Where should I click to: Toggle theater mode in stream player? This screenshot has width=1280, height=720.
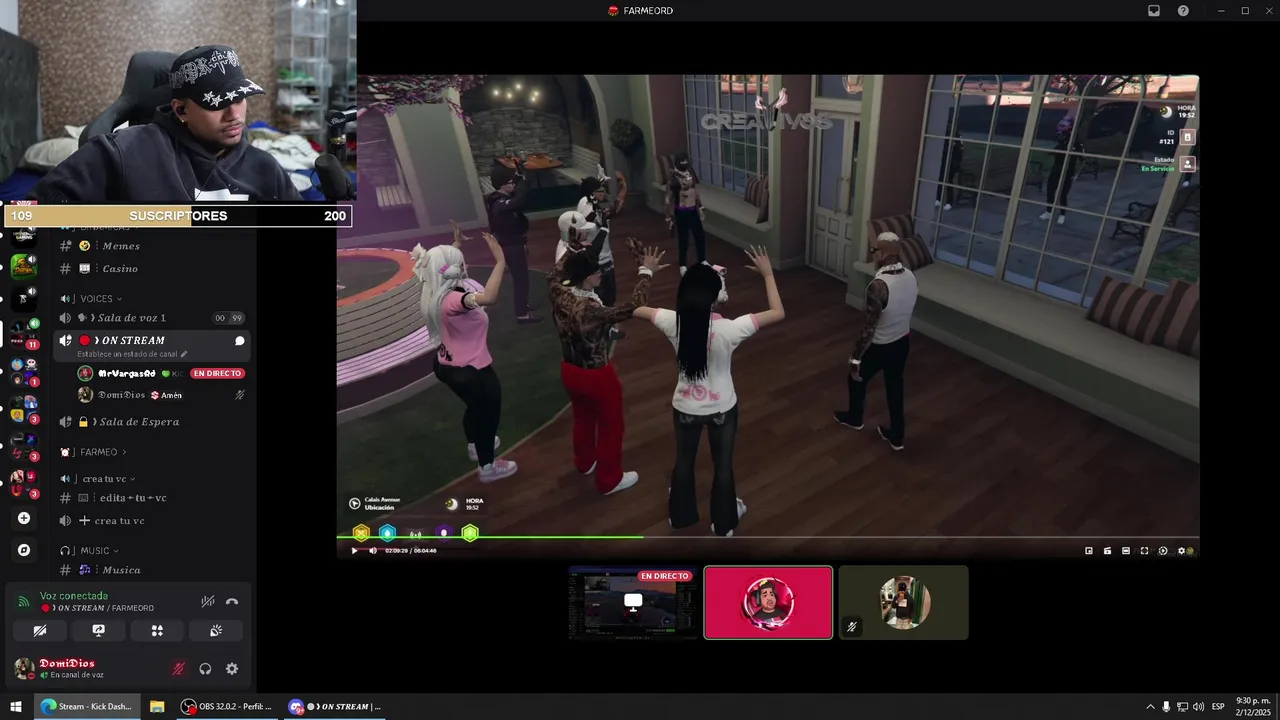coord(1126,551)
